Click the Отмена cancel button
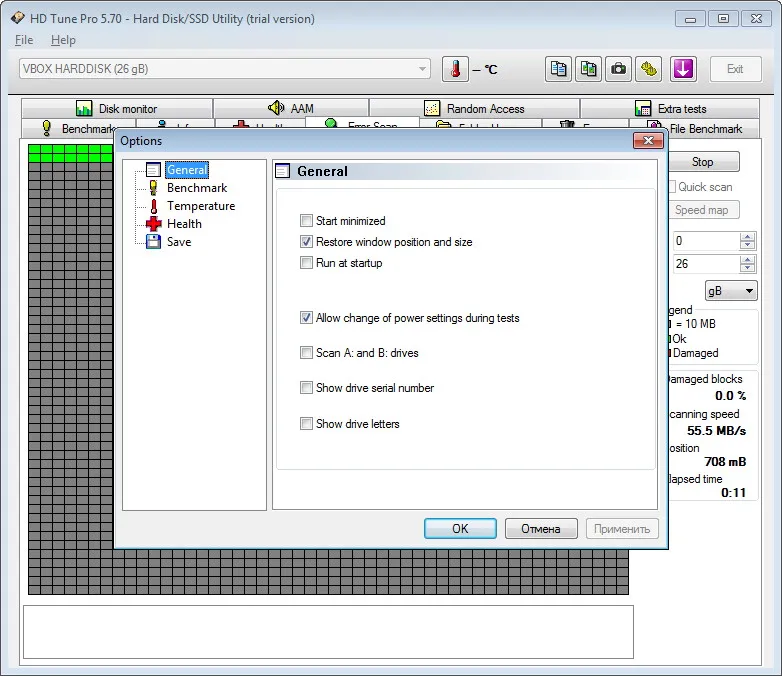This screenshot has width=782, height=676. pyautogui.click(x=541, y=529)
